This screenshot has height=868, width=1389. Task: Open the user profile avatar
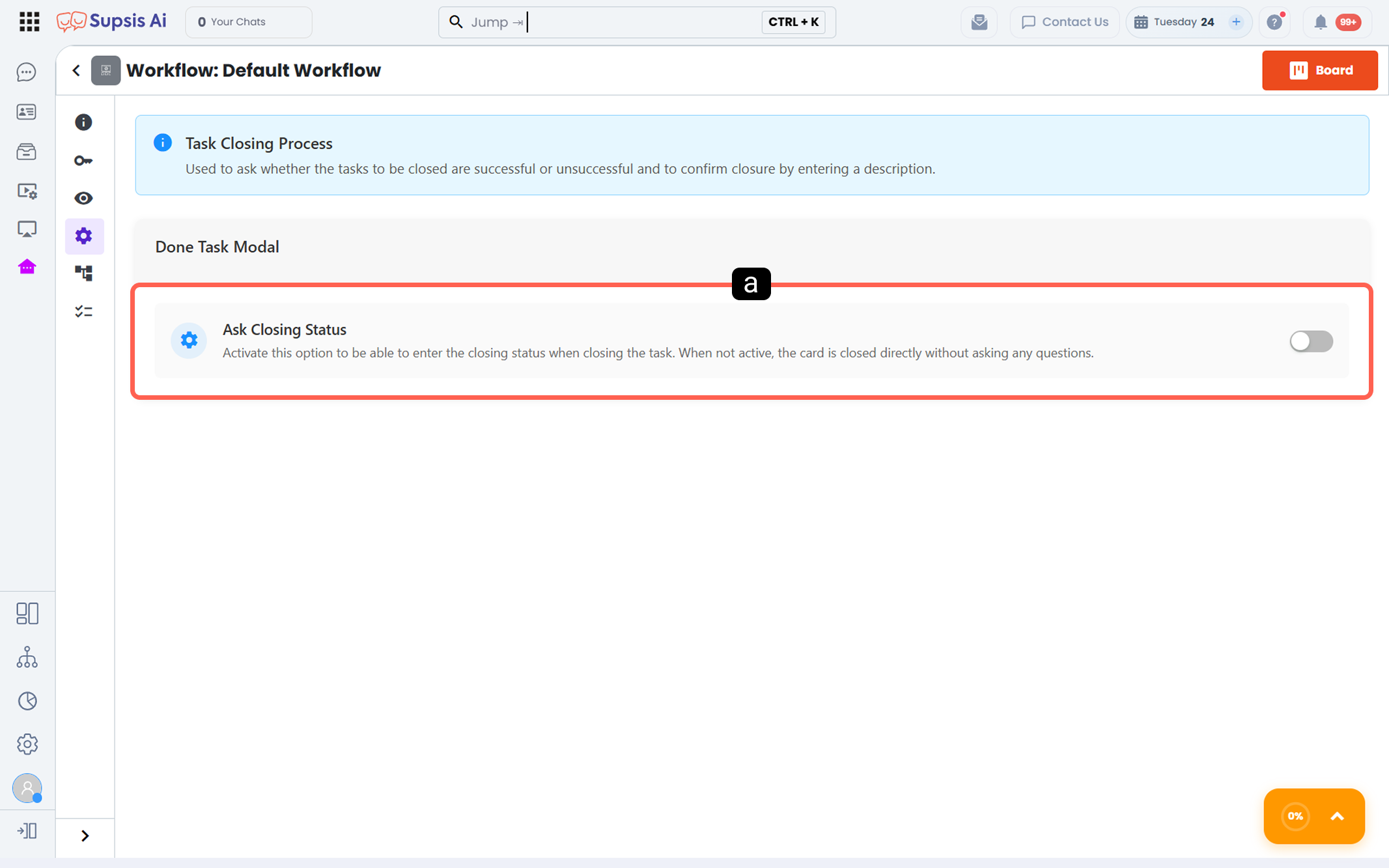coord(27,788)
